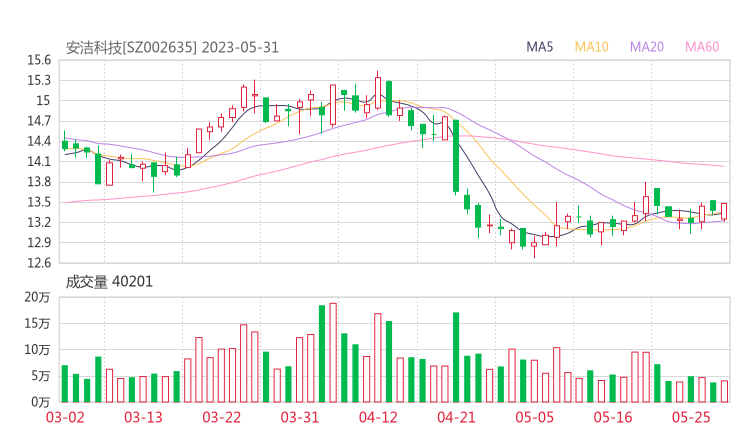Viewport: 740px width, 440px height.
Task: Click the 成交量 40201 volume label
Action: tap(109, 282)
